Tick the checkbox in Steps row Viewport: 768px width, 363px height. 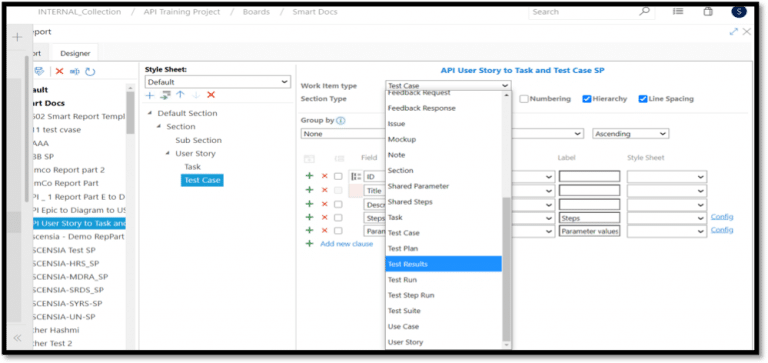point(338,217)
